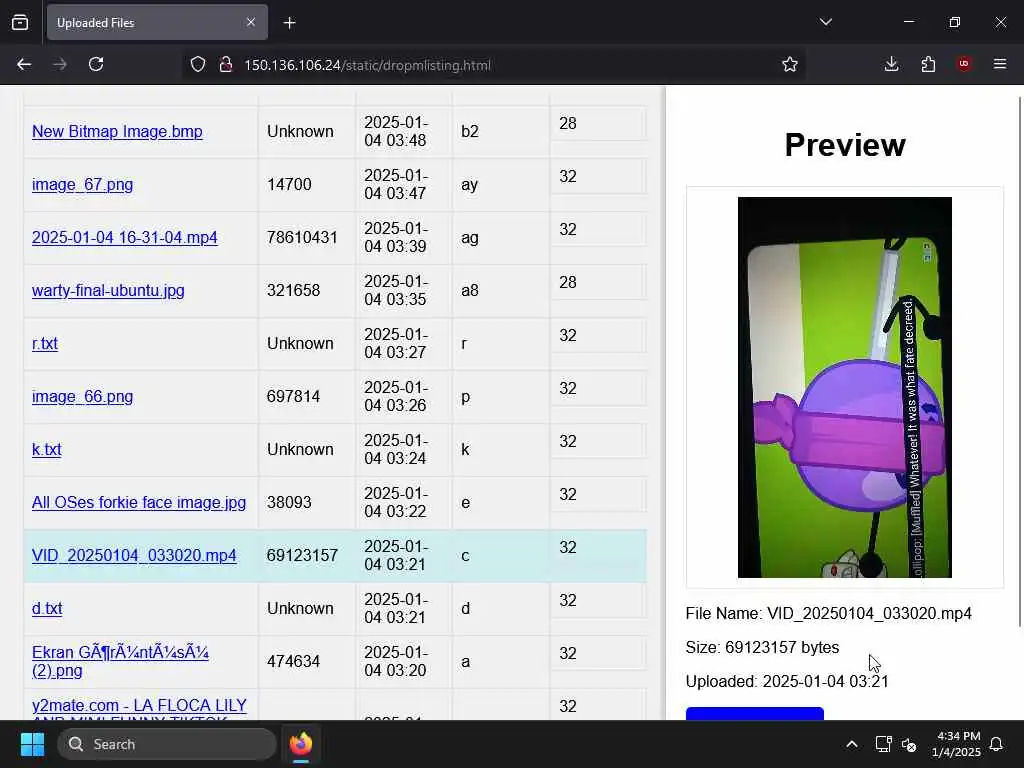Open warty-final-ubuntu.jpg link
The image size is (1024, 768).
(108, 290)
